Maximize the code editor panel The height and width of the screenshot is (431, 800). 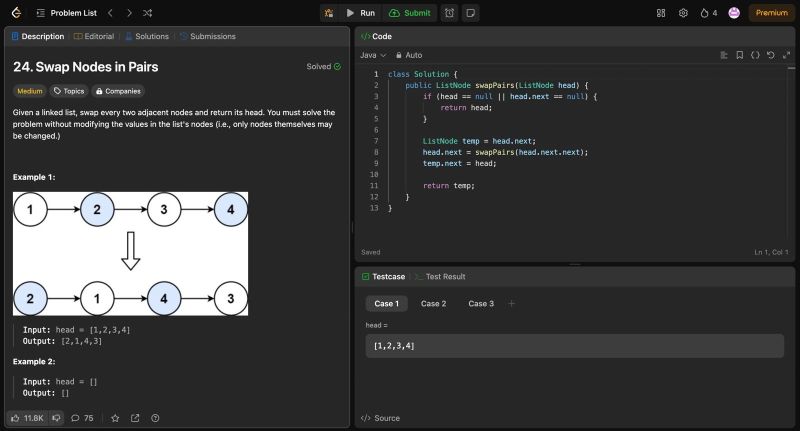785,55
